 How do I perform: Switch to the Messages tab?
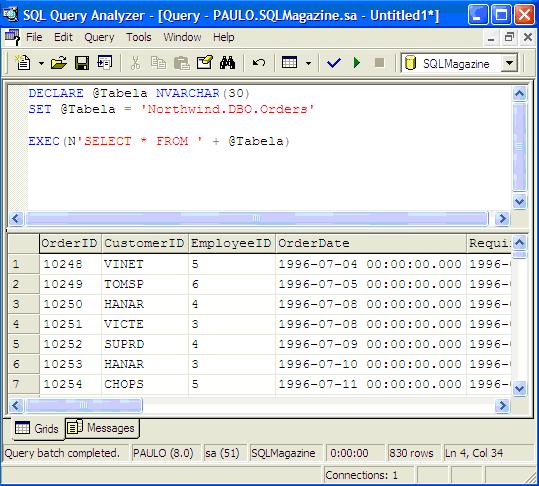tap(102, 428)
